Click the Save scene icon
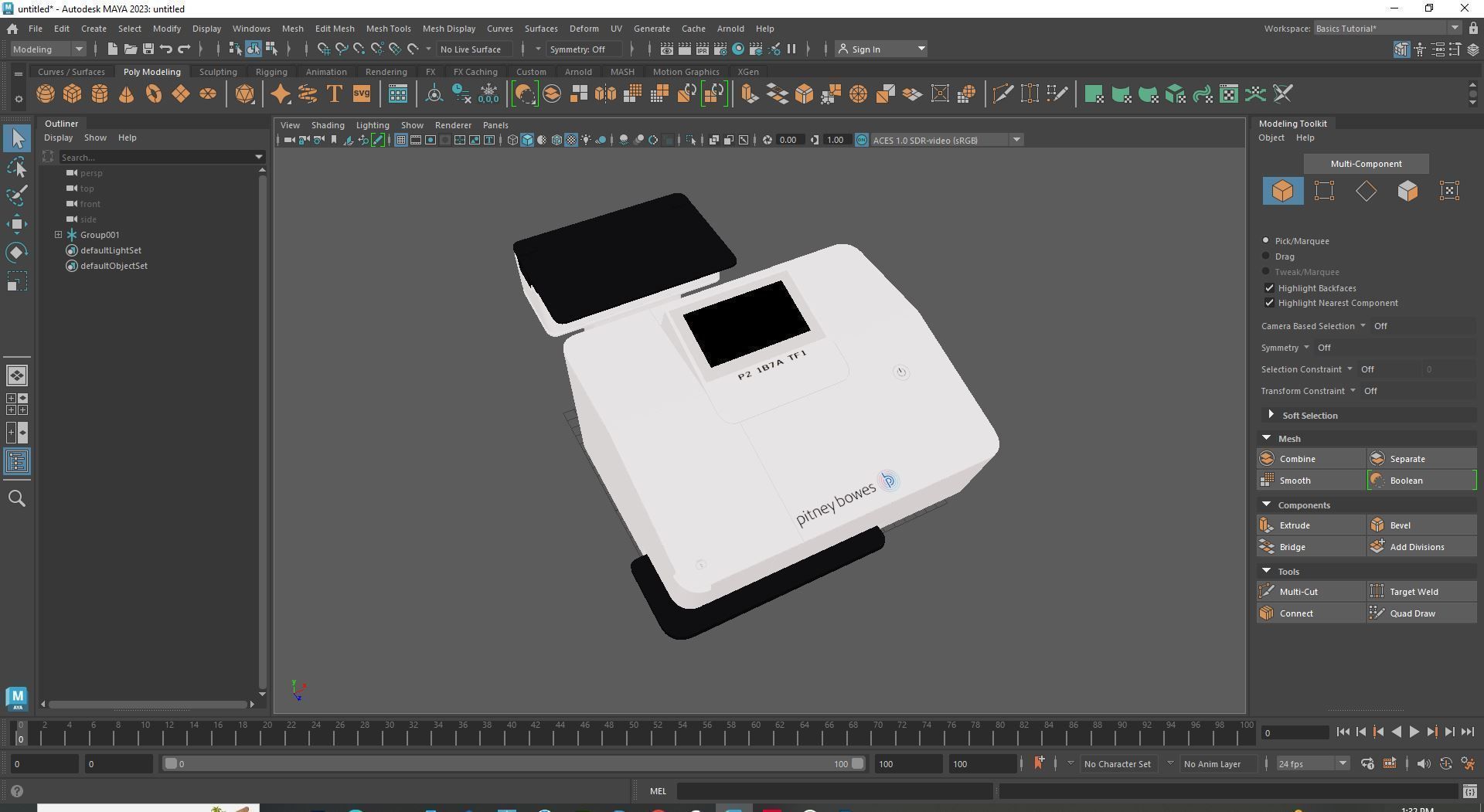Image resolution: width=1484 pixels, height=812 pixels. pyautogui.click(x=148, y=49)
